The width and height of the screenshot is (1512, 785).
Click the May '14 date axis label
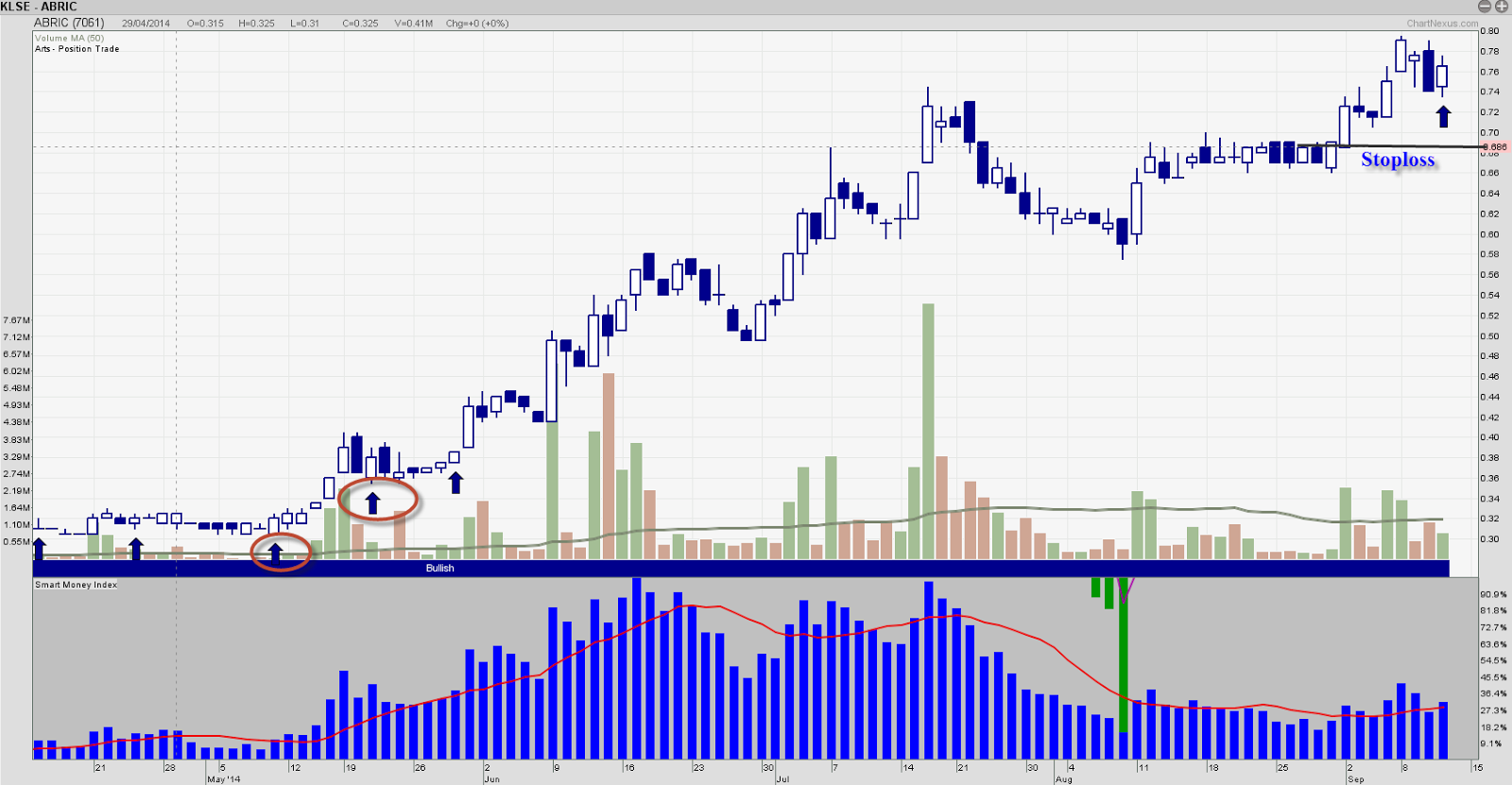224,779
